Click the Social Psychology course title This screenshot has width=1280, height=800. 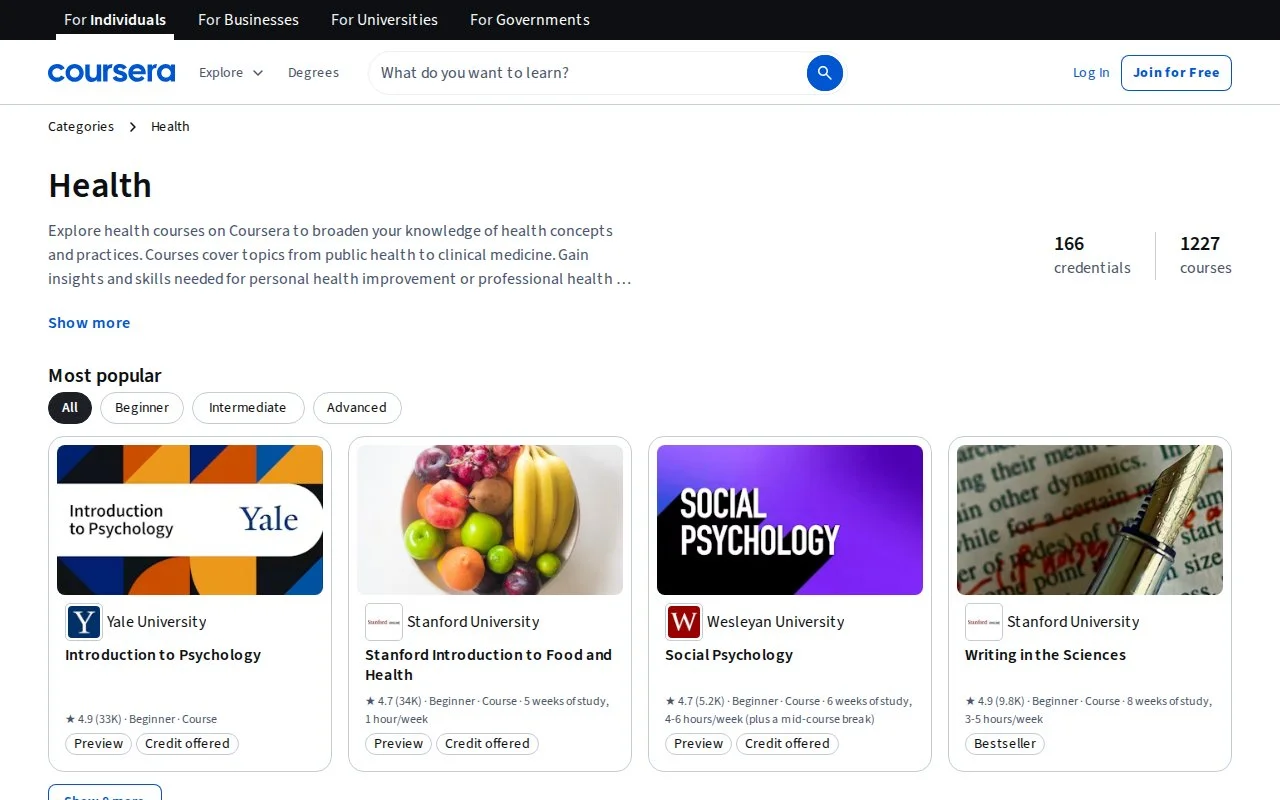click(729, 655)
